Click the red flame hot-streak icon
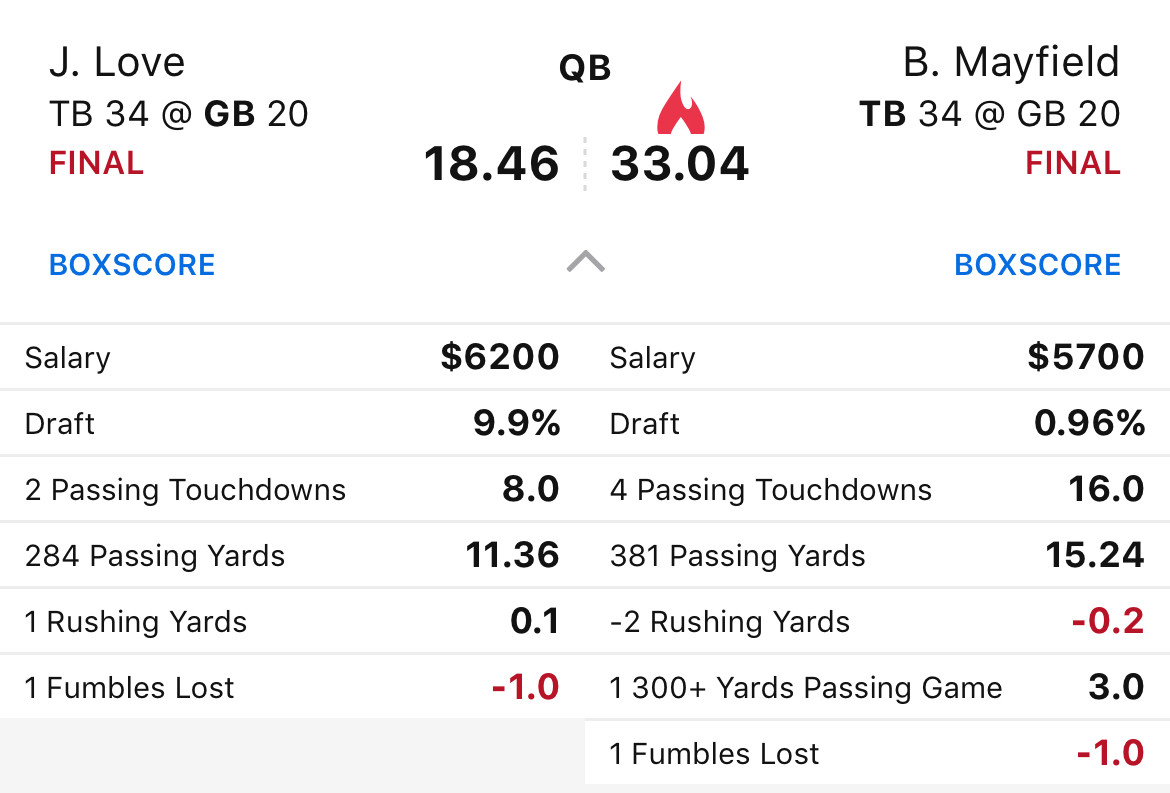 (x=681, y=107)
